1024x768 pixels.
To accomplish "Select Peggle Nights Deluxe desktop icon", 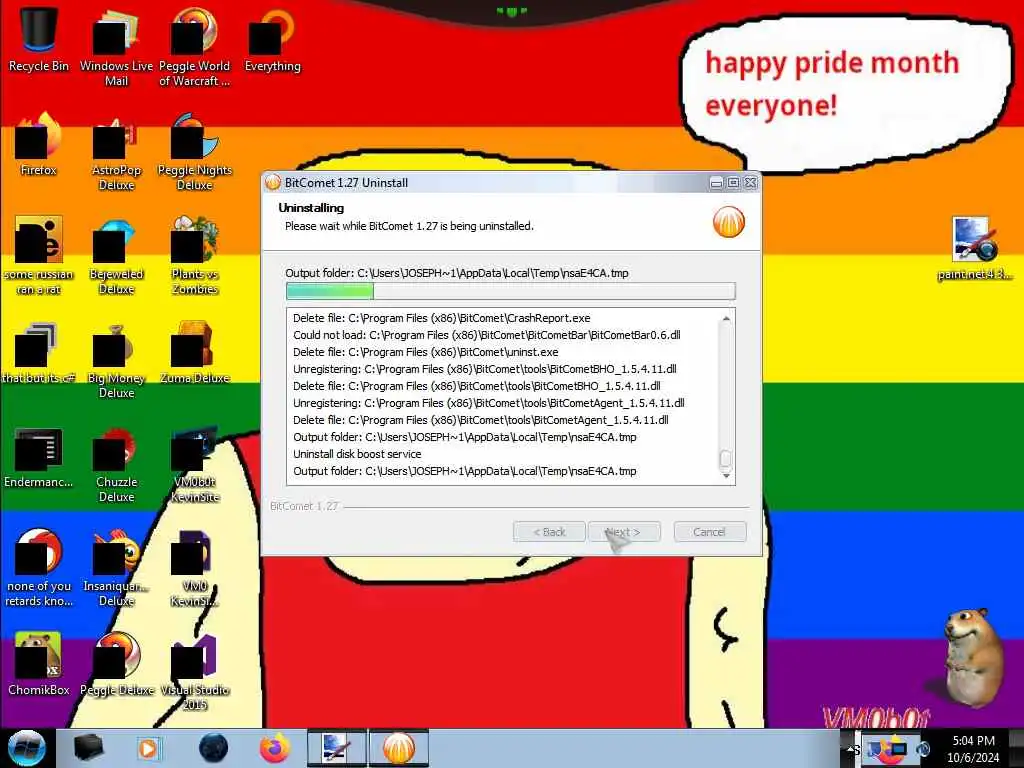I will pos(194,152).
